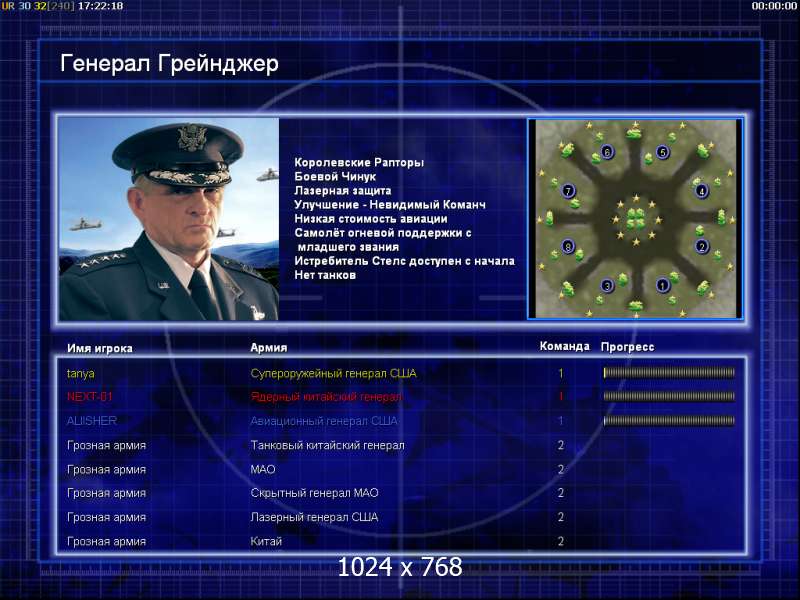800x600 pixels.
Task: Click General Granger's portrait image
Action: point(169,219)
